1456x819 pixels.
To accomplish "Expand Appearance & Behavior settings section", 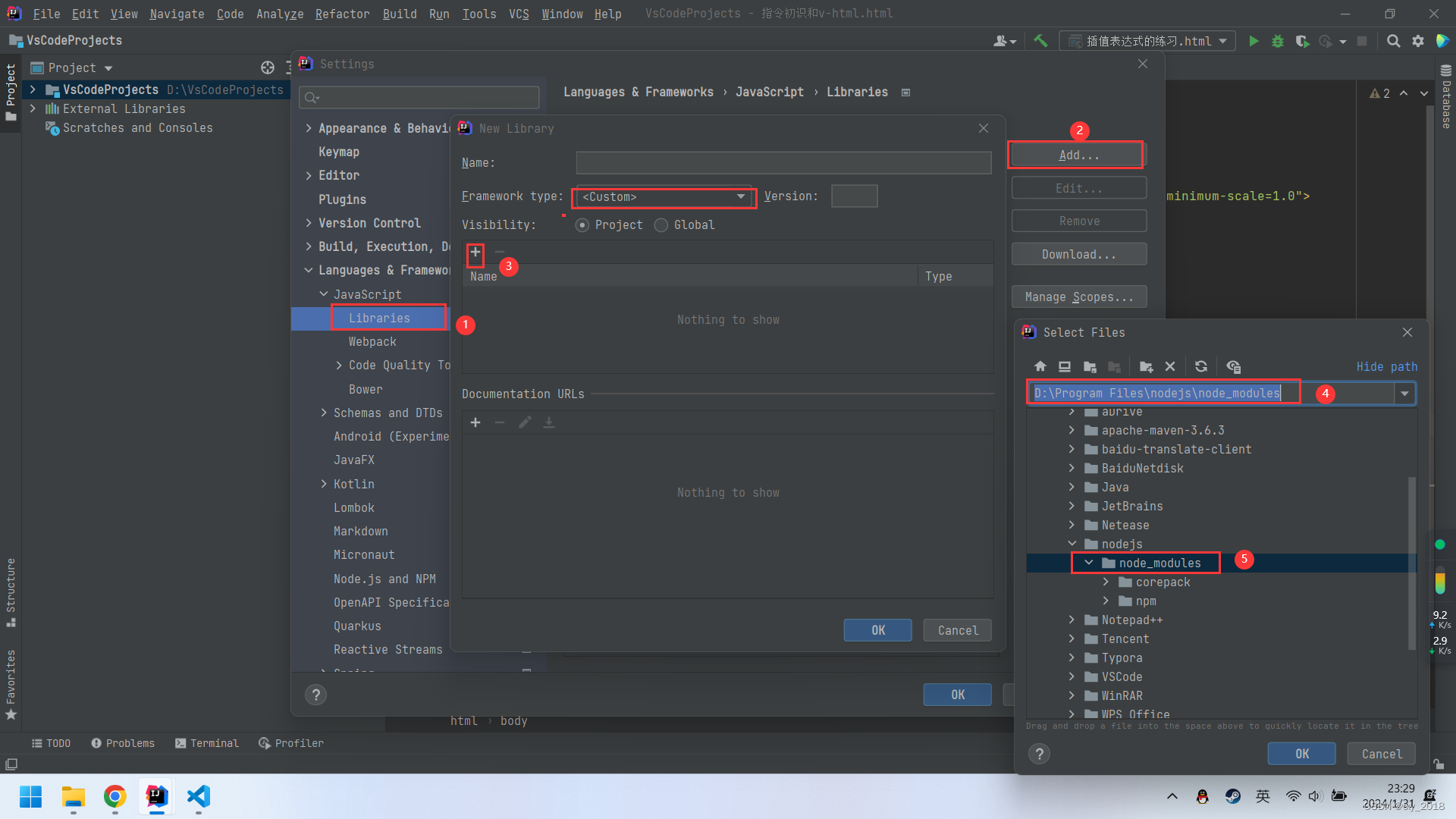I will click(309, 128).
